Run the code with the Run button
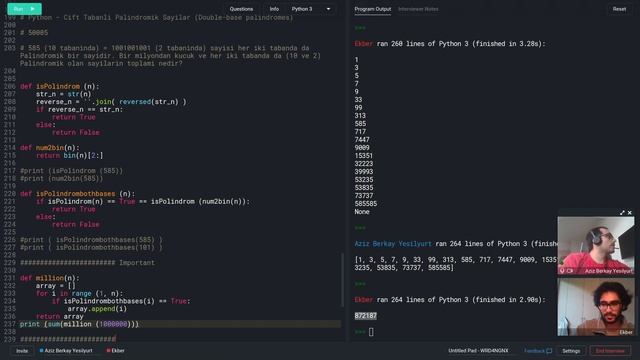 [x=24, y=9]
